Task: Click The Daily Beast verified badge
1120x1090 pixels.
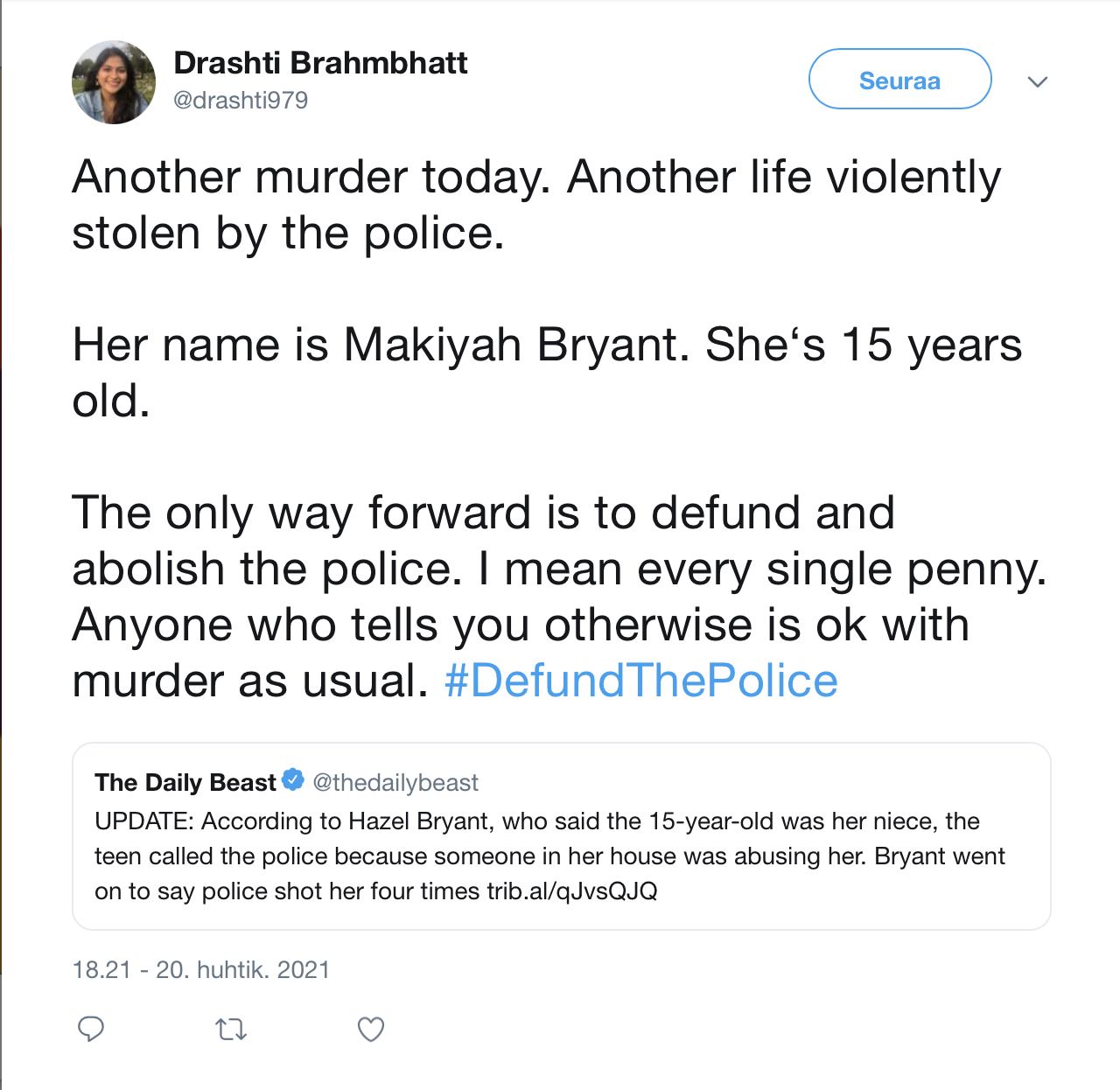Action: pyautogui.click(x=293, y=780)
